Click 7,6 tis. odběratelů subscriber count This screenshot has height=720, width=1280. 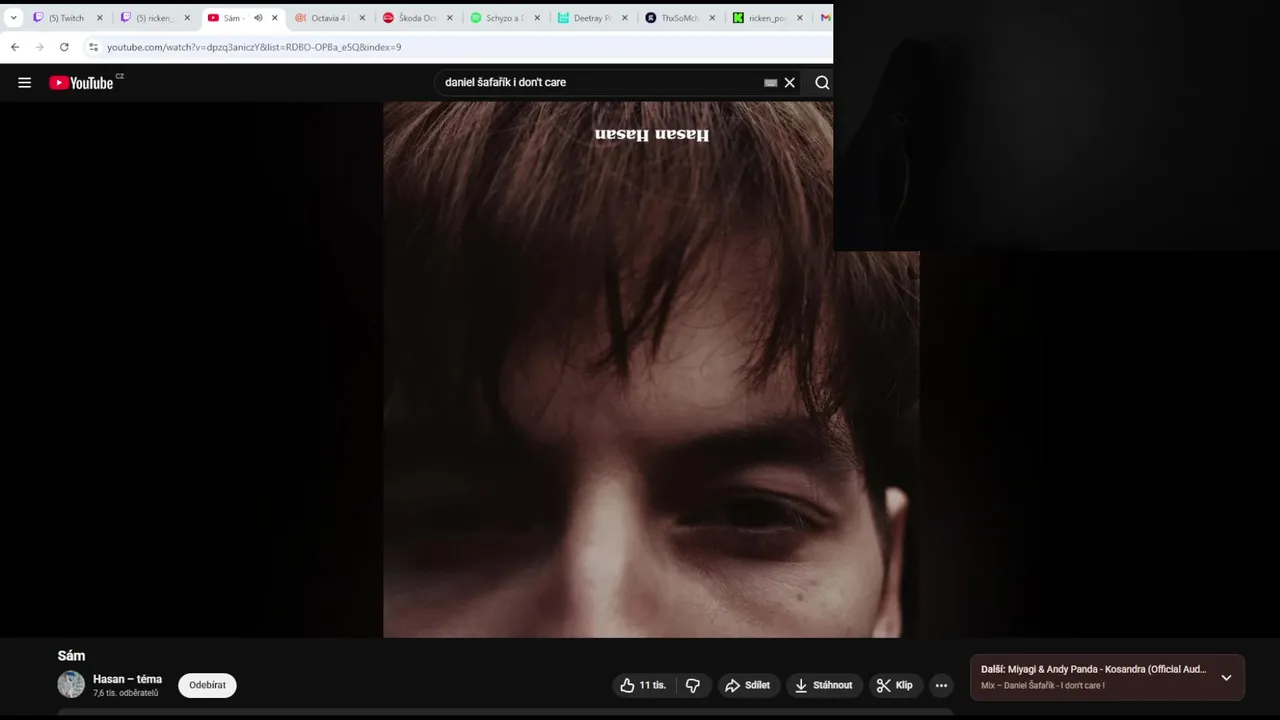click(x=125, y=693)
